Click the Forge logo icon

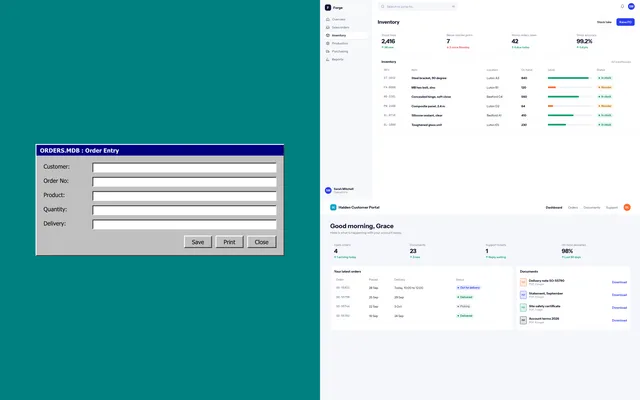(x=327, y=7)
